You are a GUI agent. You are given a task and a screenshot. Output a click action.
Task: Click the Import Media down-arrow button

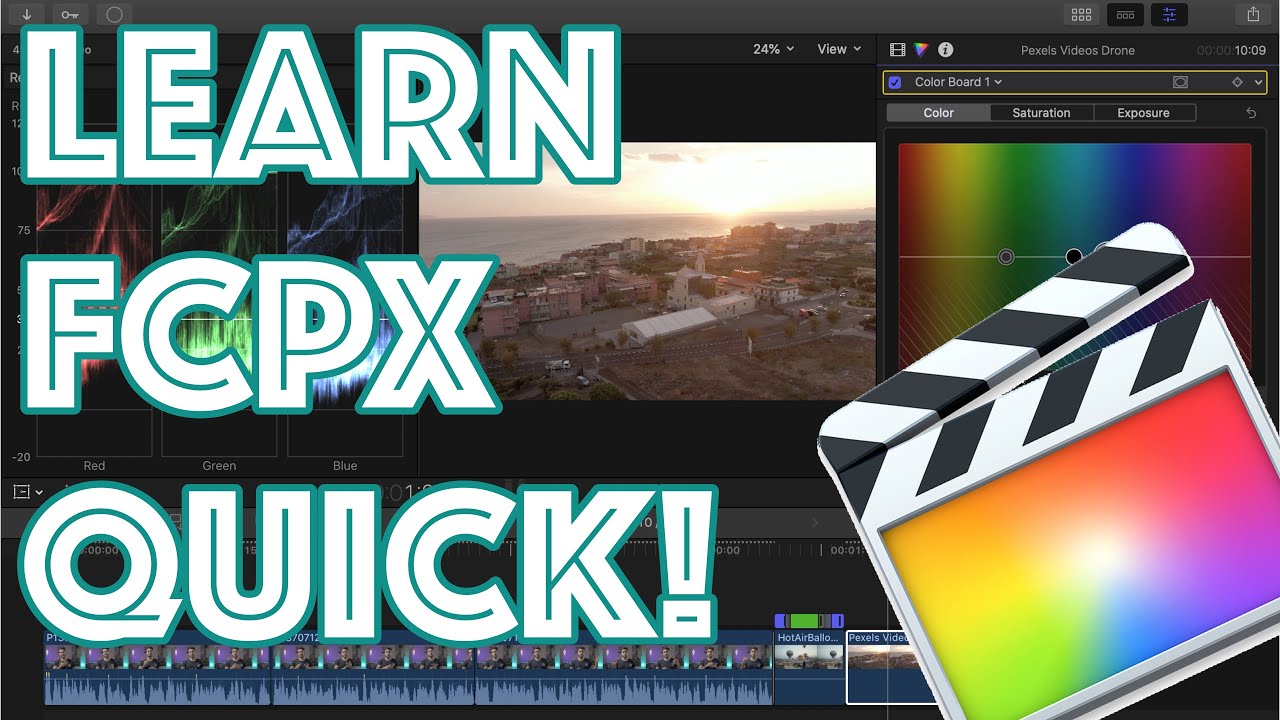click(26, 14)
